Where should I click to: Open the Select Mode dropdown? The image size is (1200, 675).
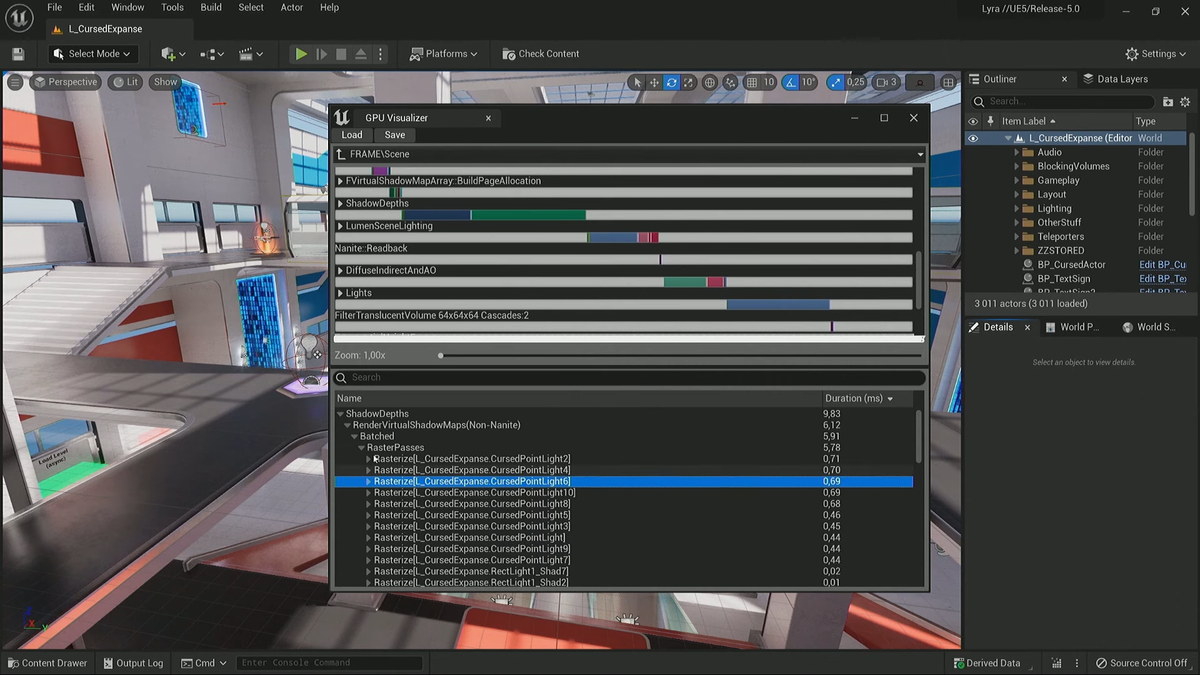[x=92, y=54]
